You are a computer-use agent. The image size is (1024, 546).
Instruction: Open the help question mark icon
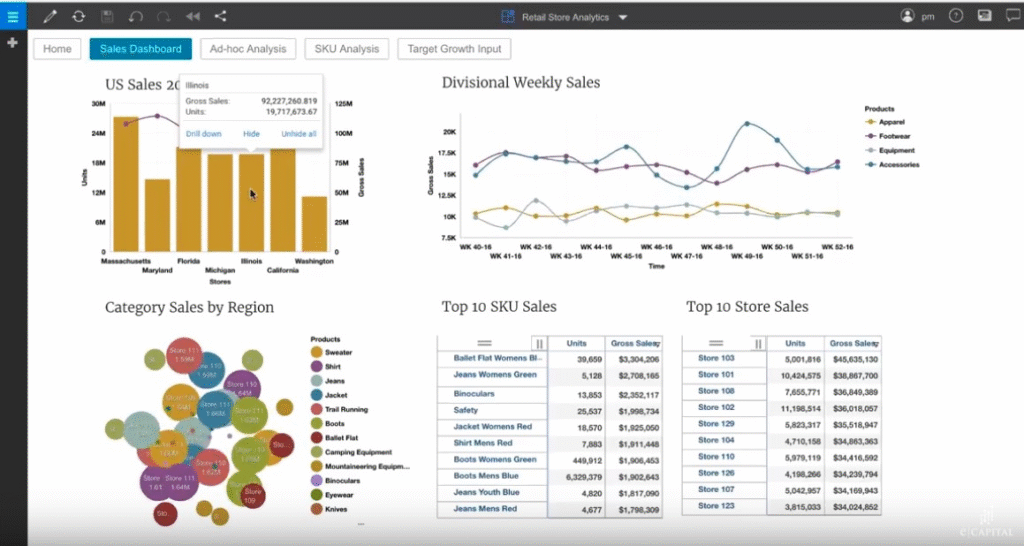click(956, 16)
